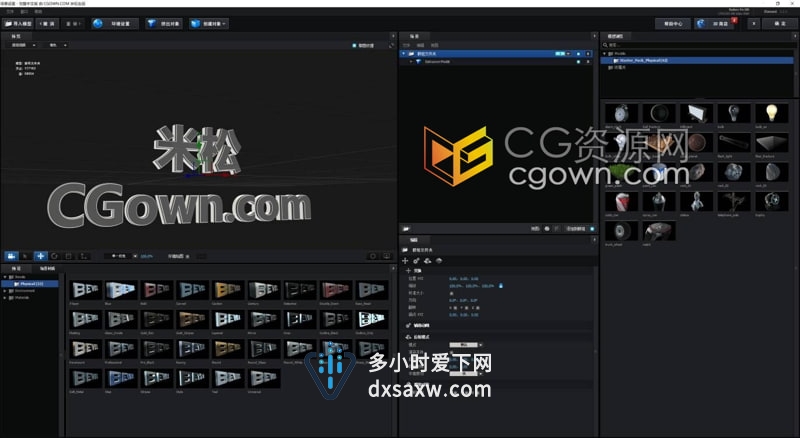Select the gold-colored Golden bevel preset thumbnail
The width and height of the screenshot is (800, 438).
pos(228,290)
